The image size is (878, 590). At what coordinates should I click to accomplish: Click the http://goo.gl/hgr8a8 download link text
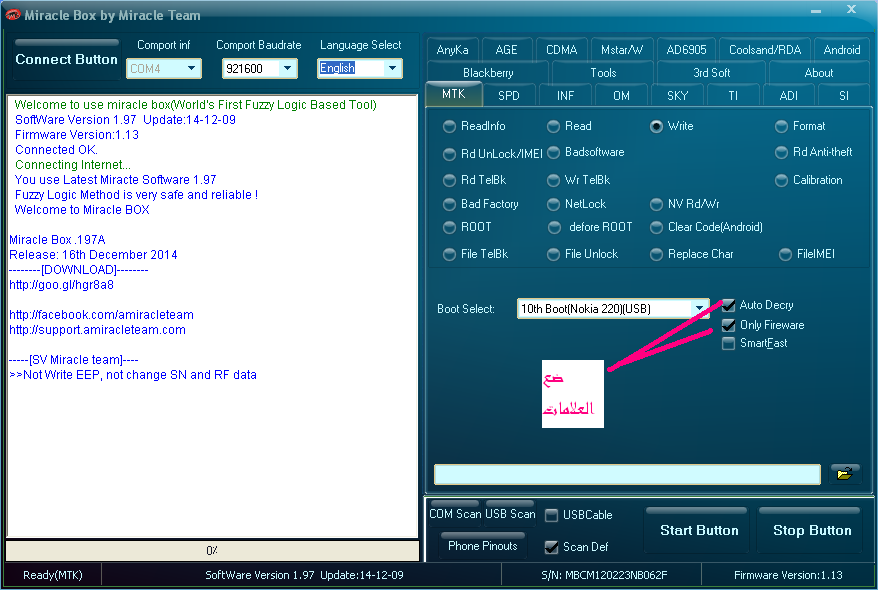click(x=62, y=285)
